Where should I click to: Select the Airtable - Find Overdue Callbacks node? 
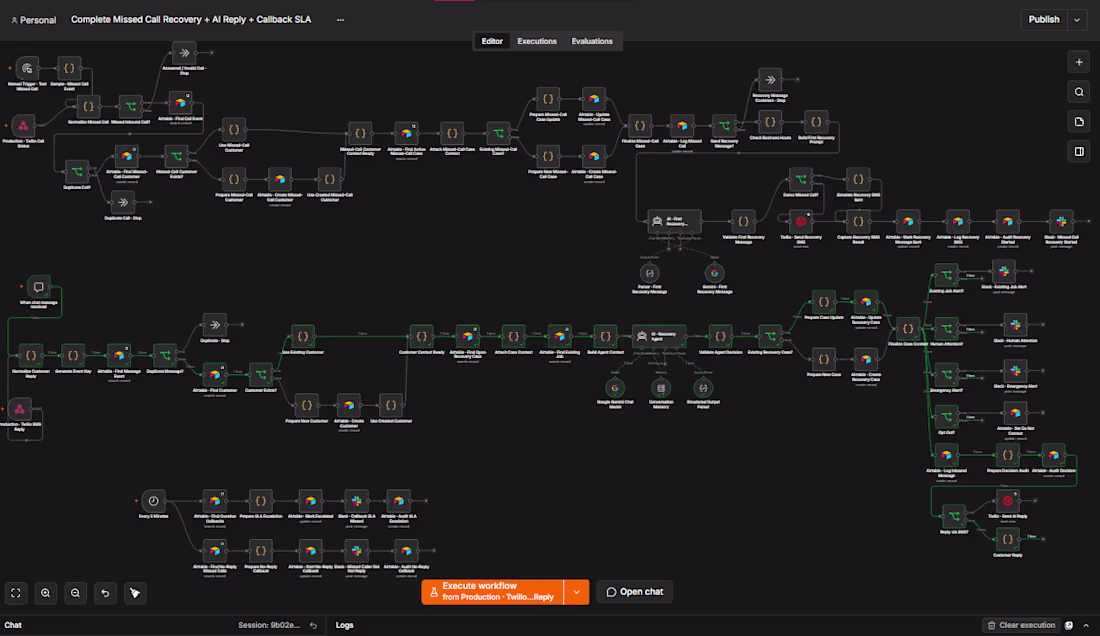[x=215, y=501]
